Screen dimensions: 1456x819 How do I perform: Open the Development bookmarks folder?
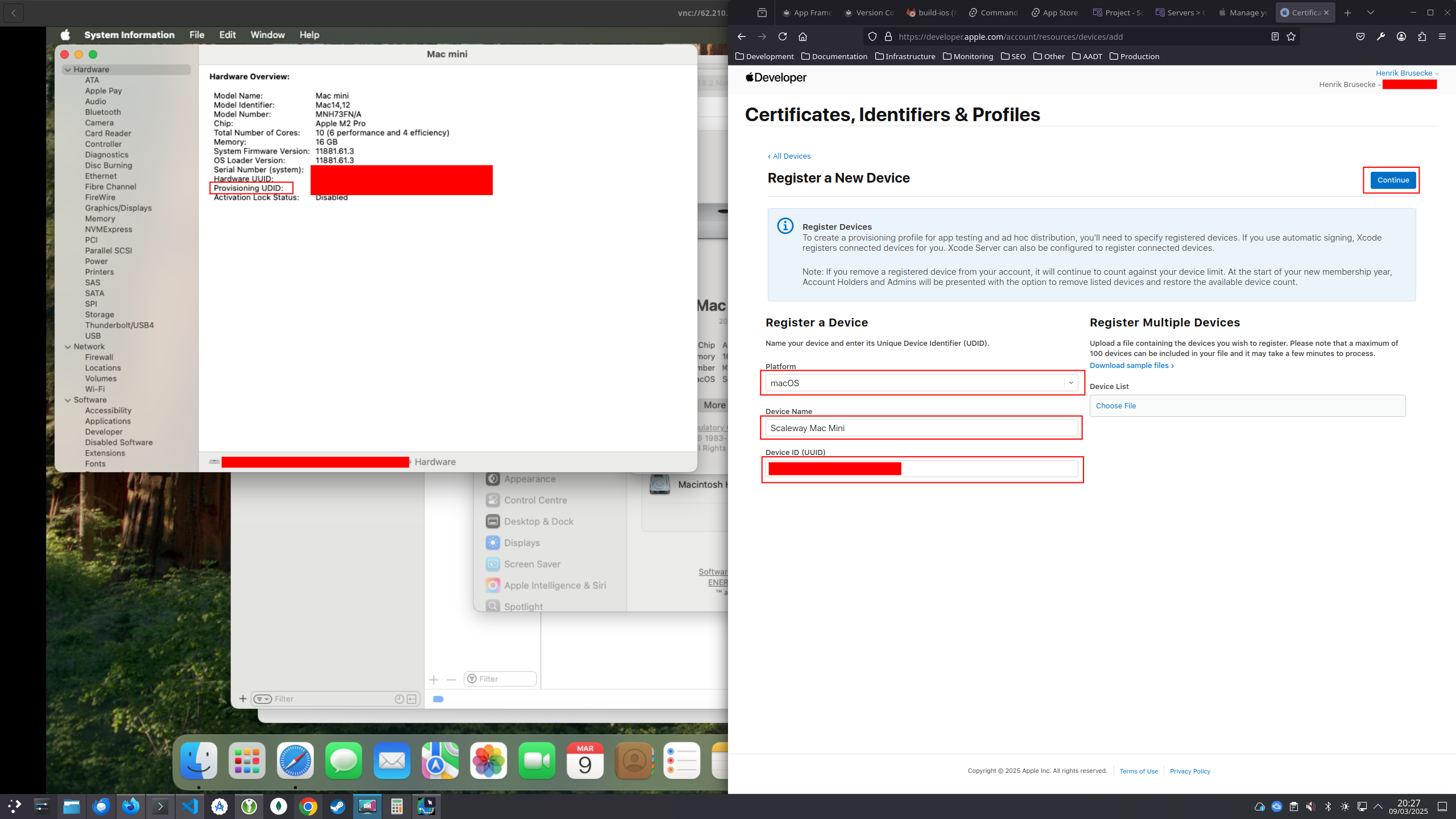[x=764, y=56]
